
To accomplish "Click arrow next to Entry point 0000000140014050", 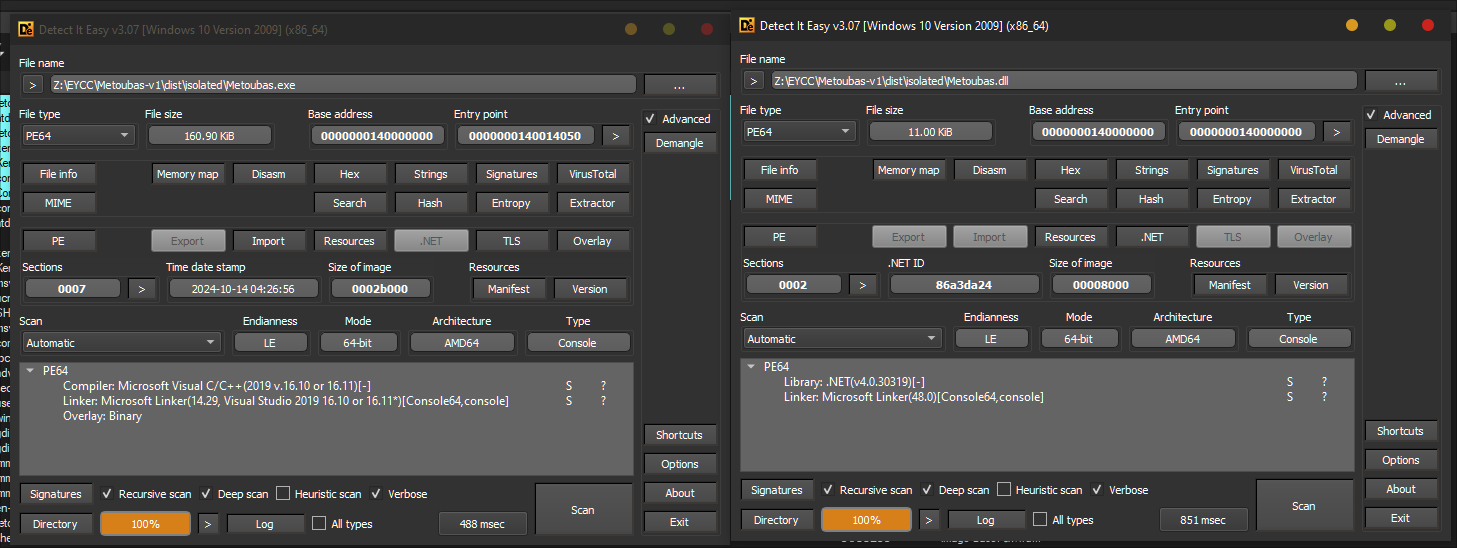I will (617, 135).
